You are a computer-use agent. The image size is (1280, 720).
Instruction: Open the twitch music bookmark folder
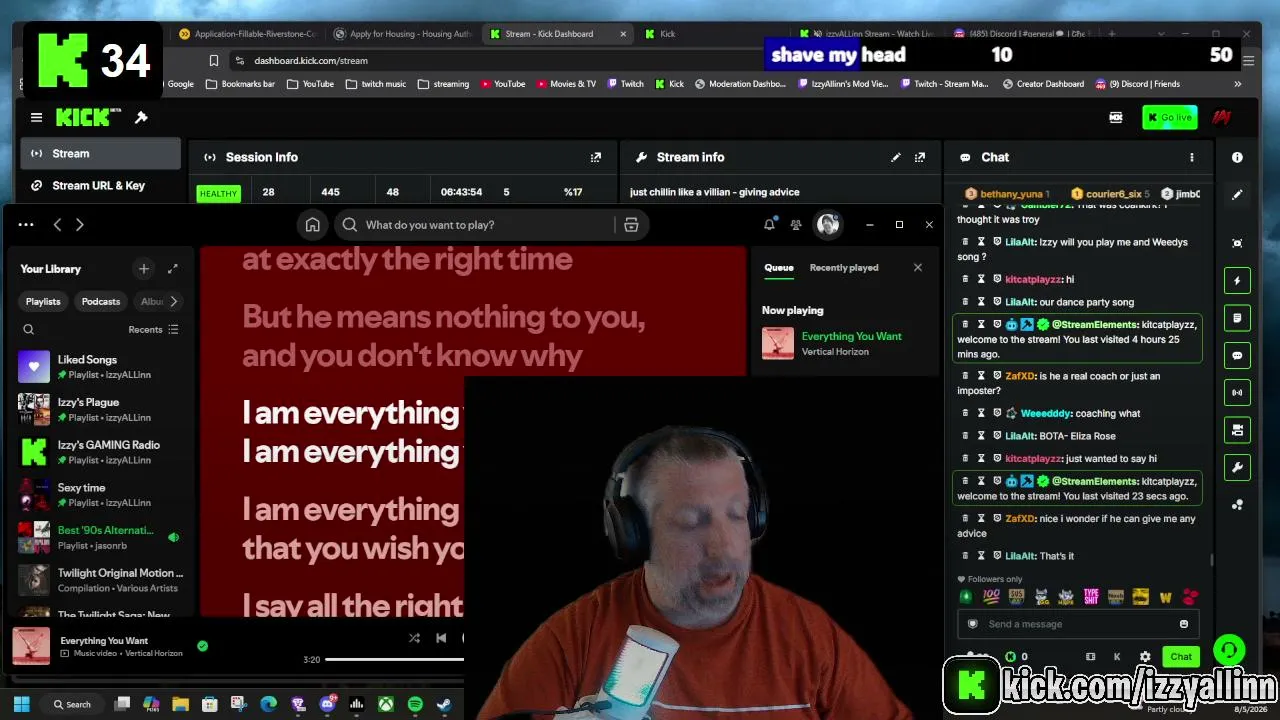tap(376, 84)
